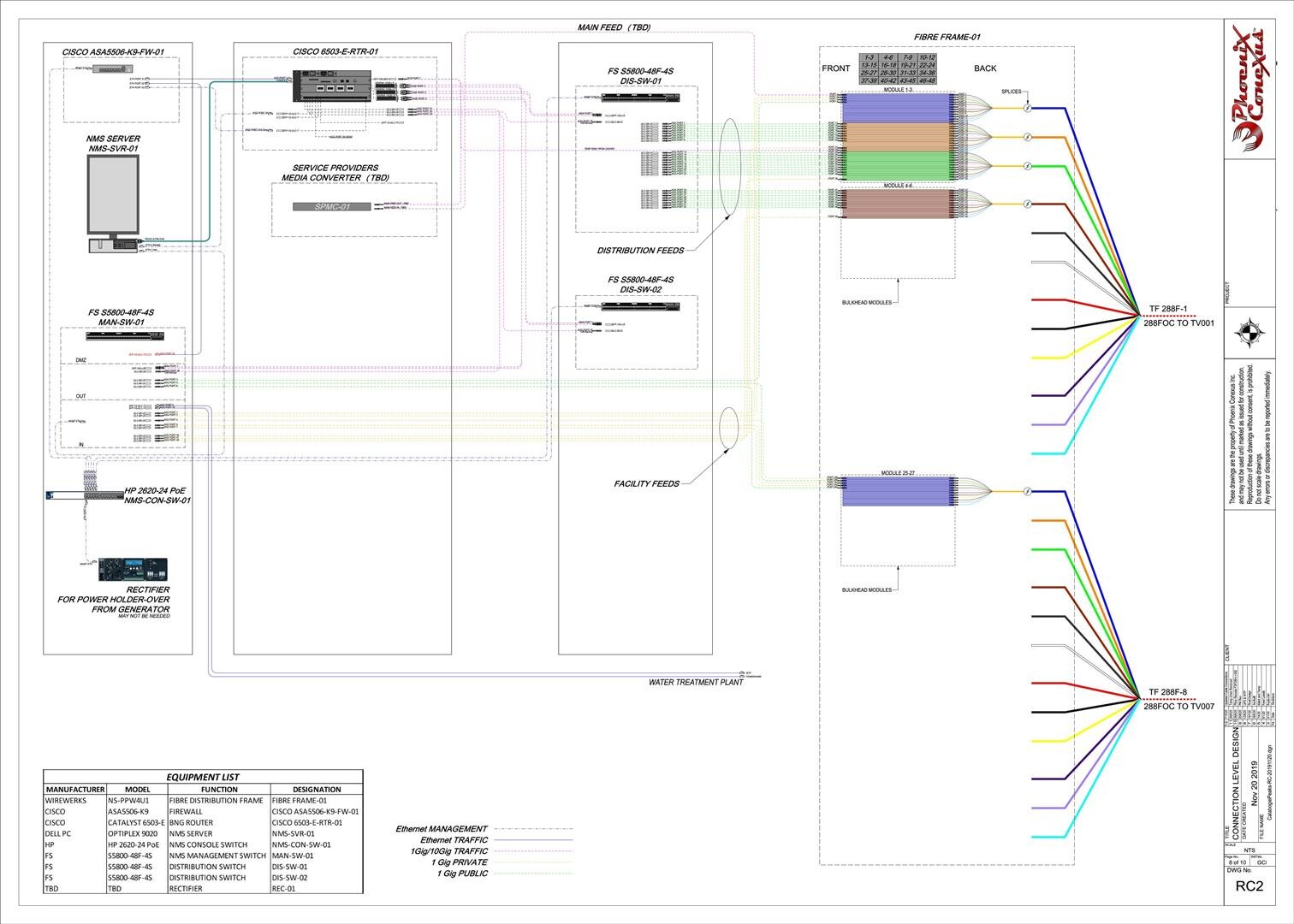Click the splice symbol beside Module 25-27
Viewport: 1294px width, 924px height.
click(1027, 491)
